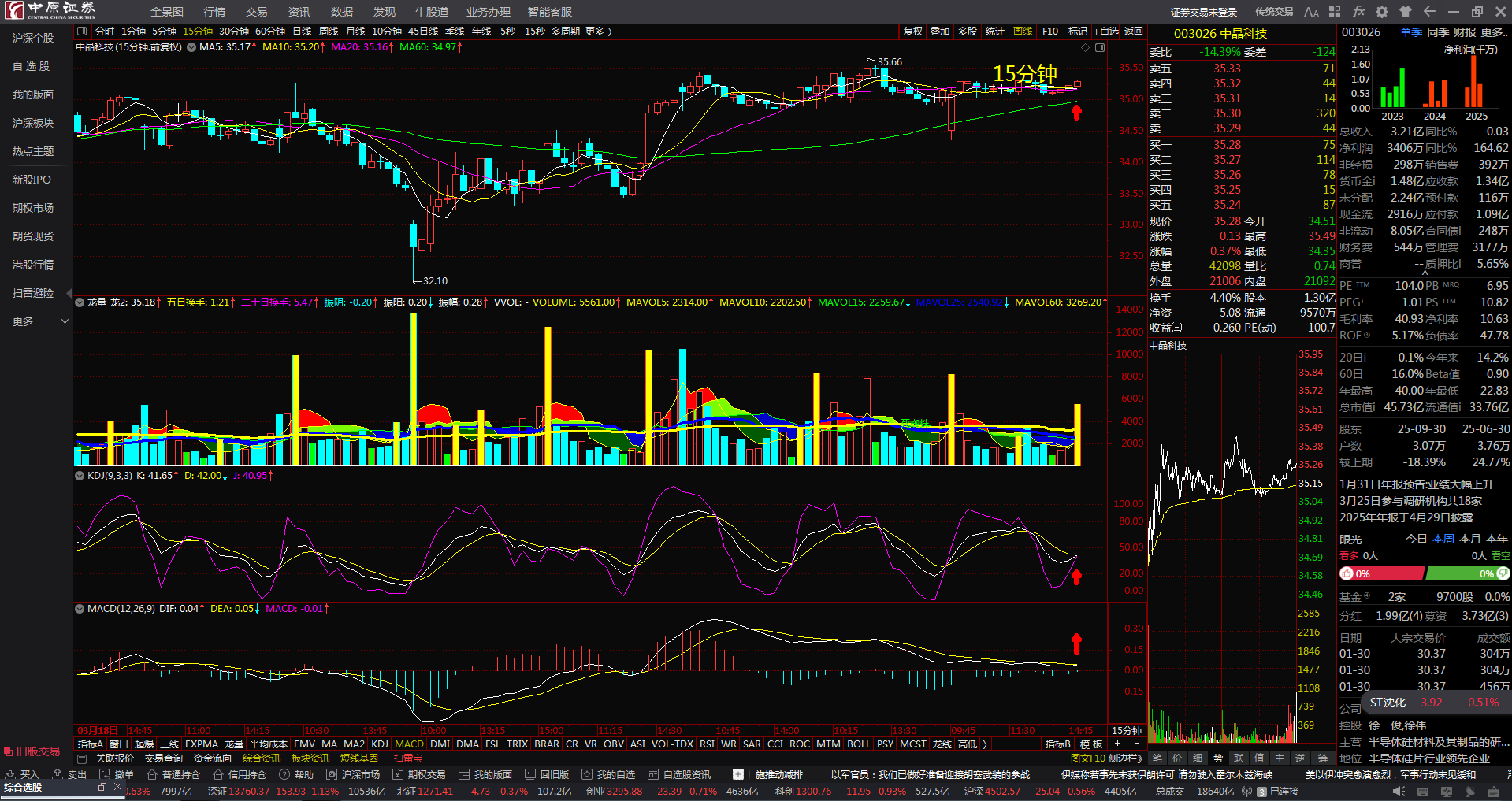Expand more periods with 更多 chevron
The width and height of the screenshot is (1512, 801).
pos(599,32)
